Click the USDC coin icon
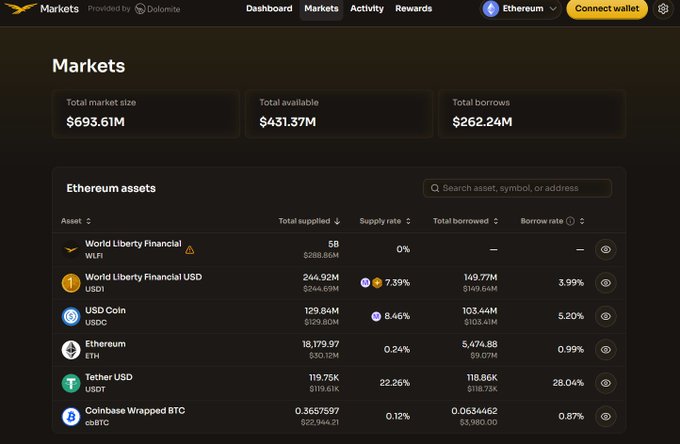680x444 pixels. coord(71,316)
